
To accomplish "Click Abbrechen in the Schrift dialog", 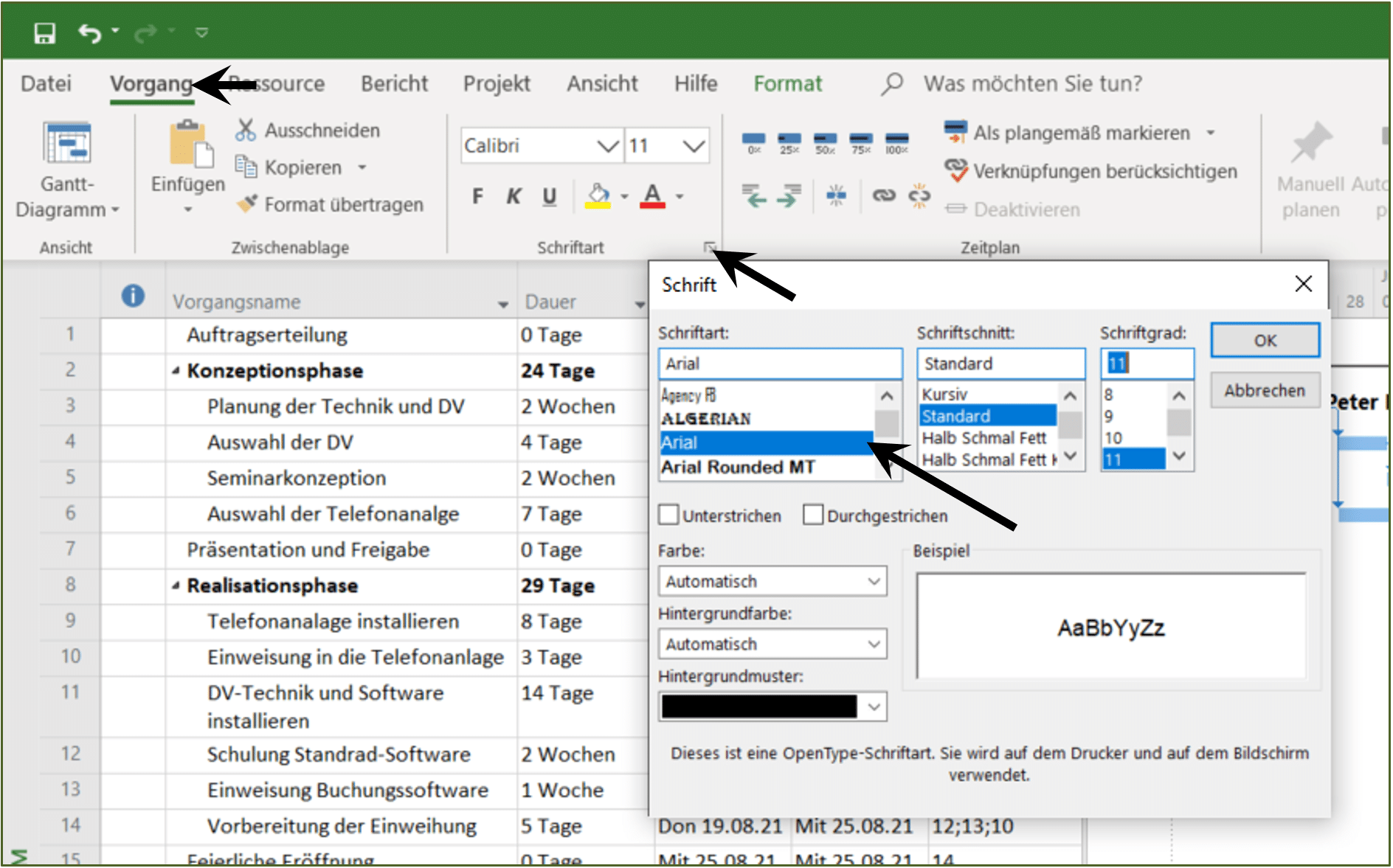I will point(1265,390).
